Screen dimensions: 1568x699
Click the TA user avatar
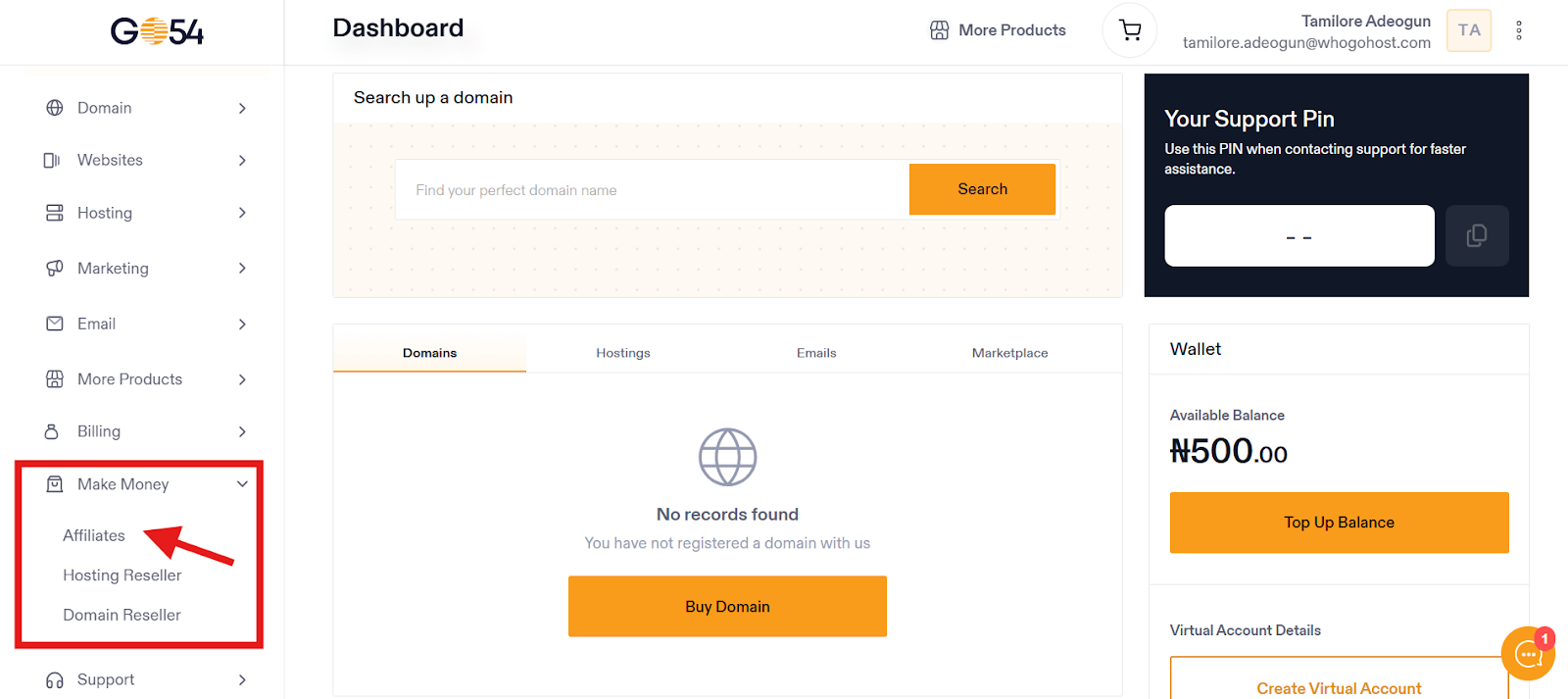point(1468,30)
